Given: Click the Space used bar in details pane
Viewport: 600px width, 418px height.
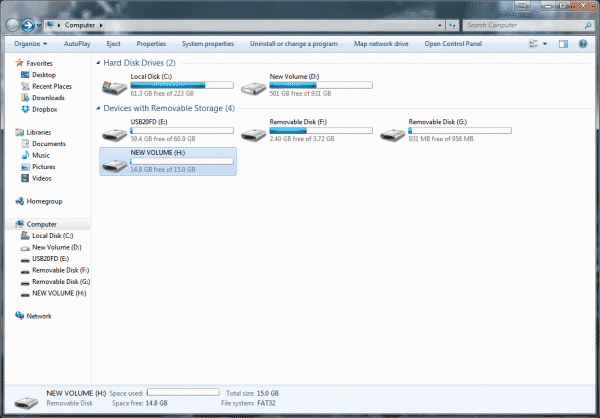Looking at the screenshot, I should pyautogui.click(x=183, y=392).
